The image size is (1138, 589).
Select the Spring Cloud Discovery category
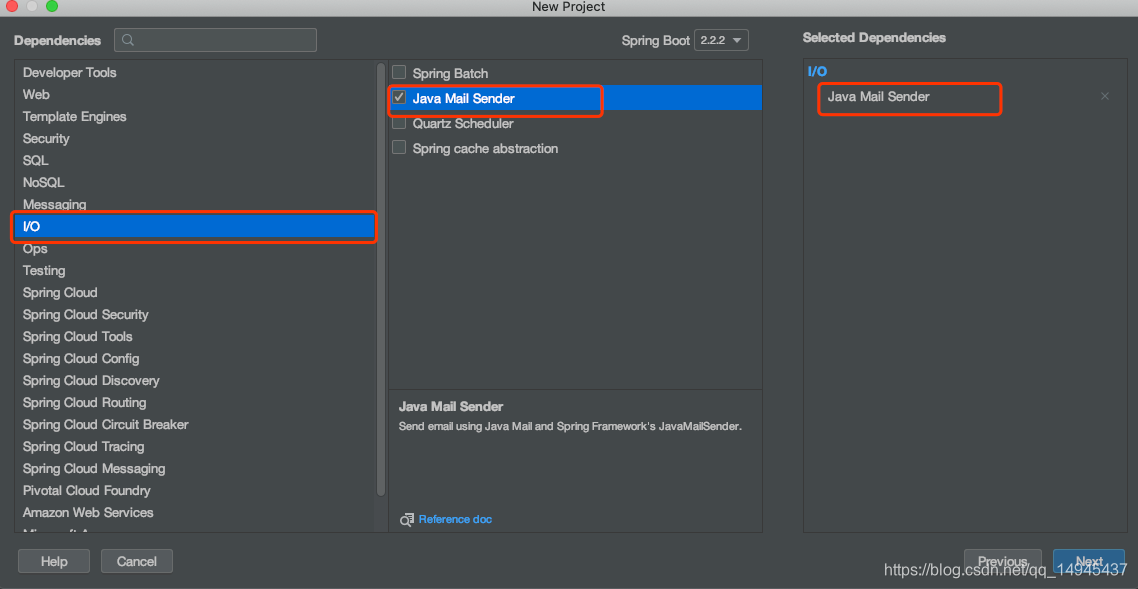(195, 380)
